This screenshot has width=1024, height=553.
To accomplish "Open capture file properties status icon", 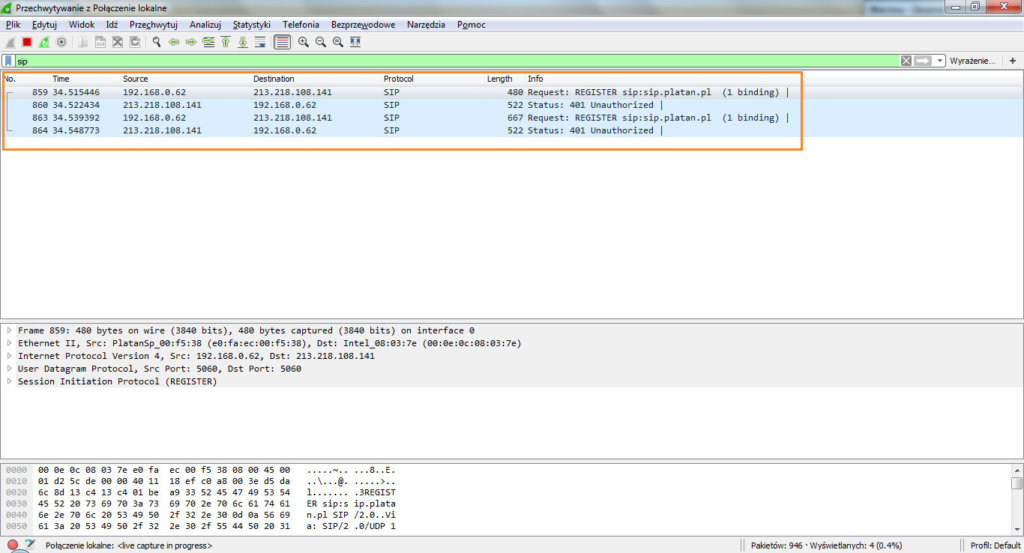I will tap(30, 545).
